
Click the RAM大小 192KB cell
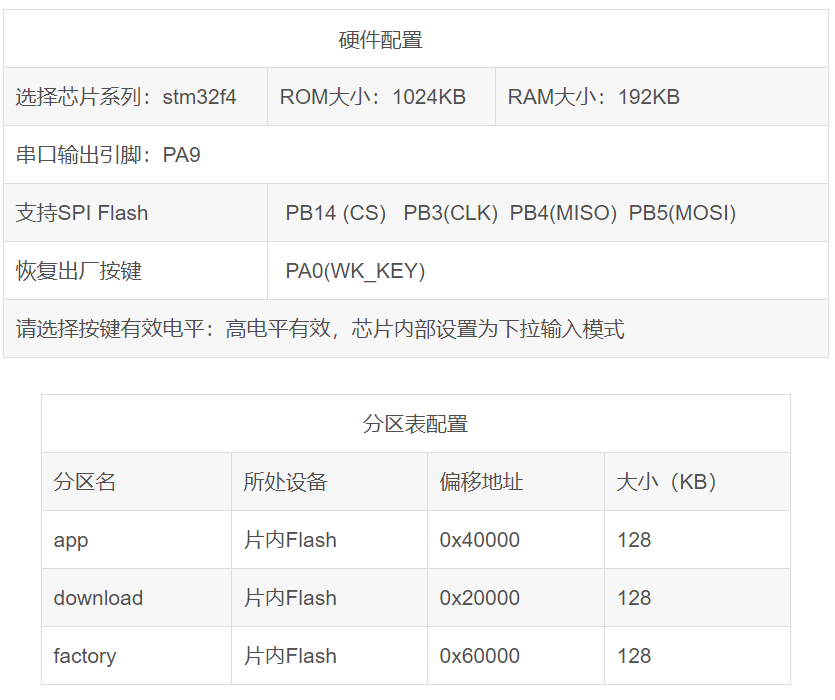click(x=594, y=97)
